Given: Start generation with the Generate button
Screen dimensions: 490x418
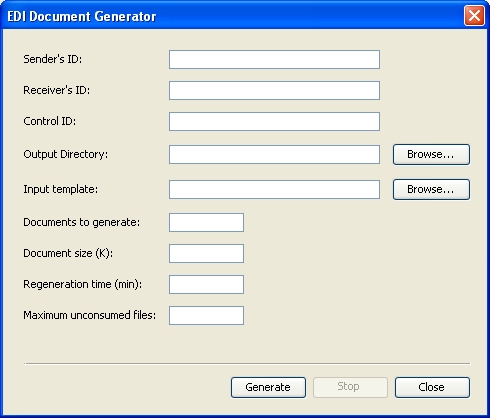Looking at the screenshot, I should (x=268, y=387).
